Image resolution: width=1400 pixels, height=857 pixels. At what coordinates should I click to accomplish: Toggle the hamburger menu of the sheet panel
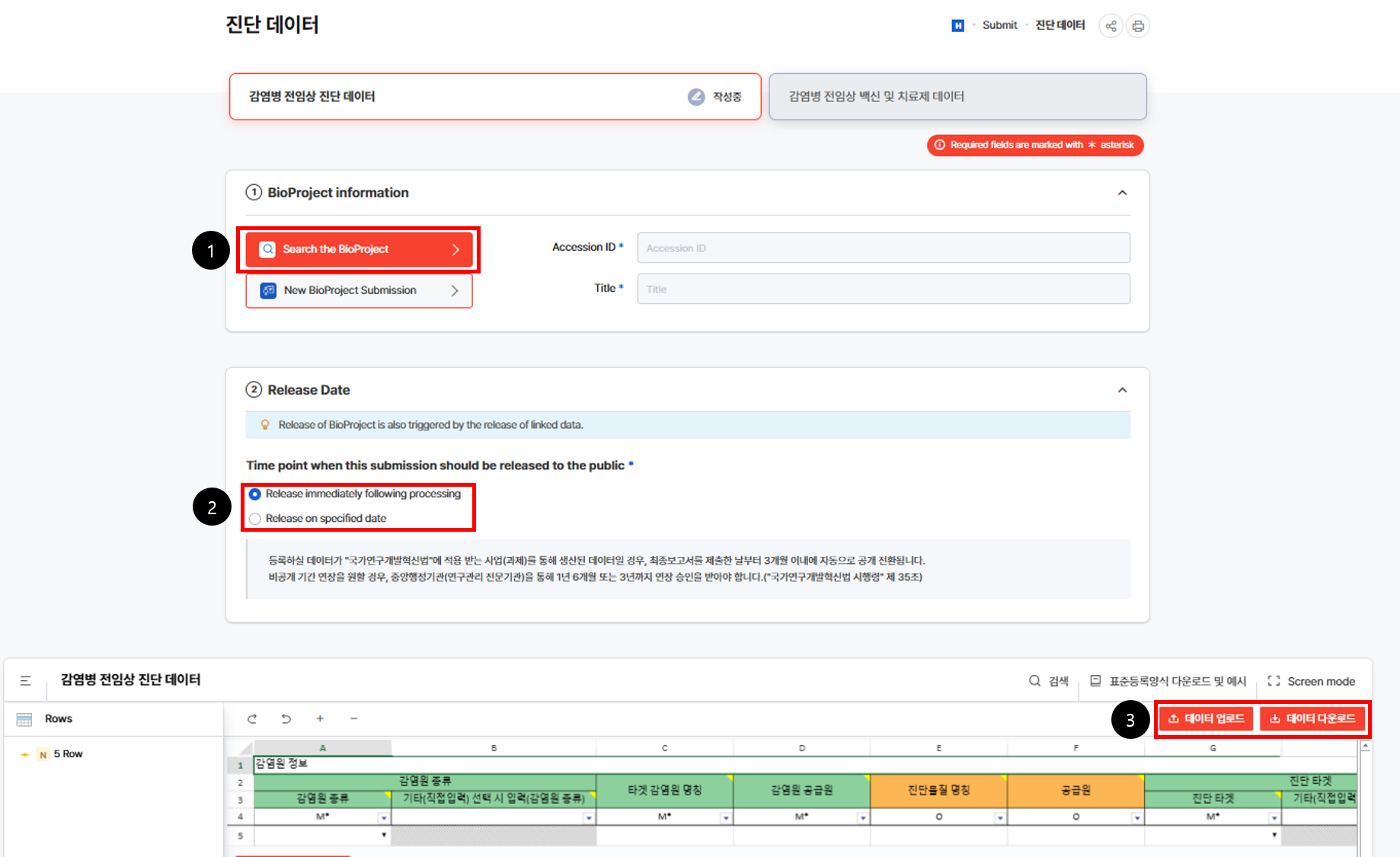click(x=25, y=680)
